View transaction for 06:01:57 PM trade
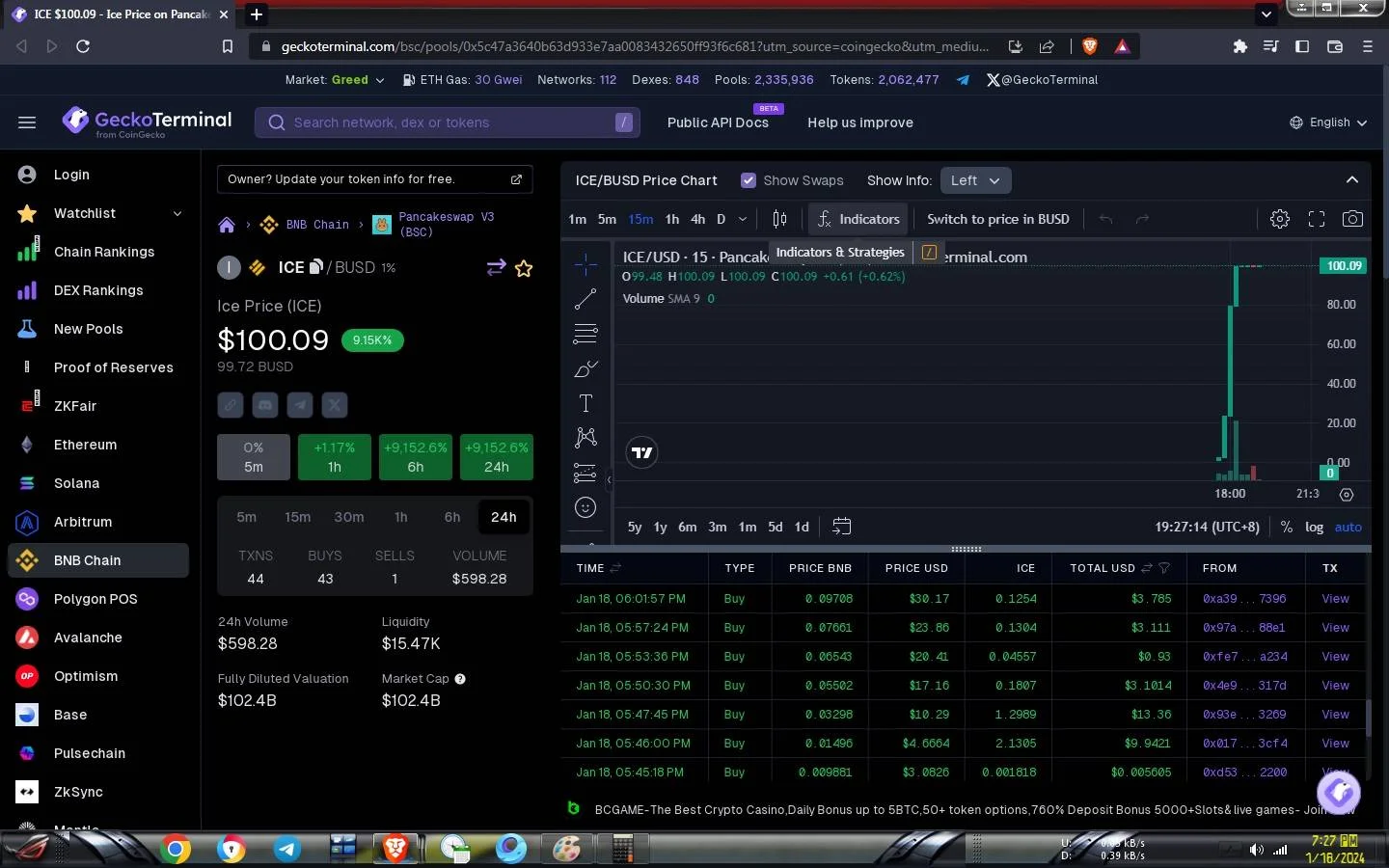 pos(1335,599)
